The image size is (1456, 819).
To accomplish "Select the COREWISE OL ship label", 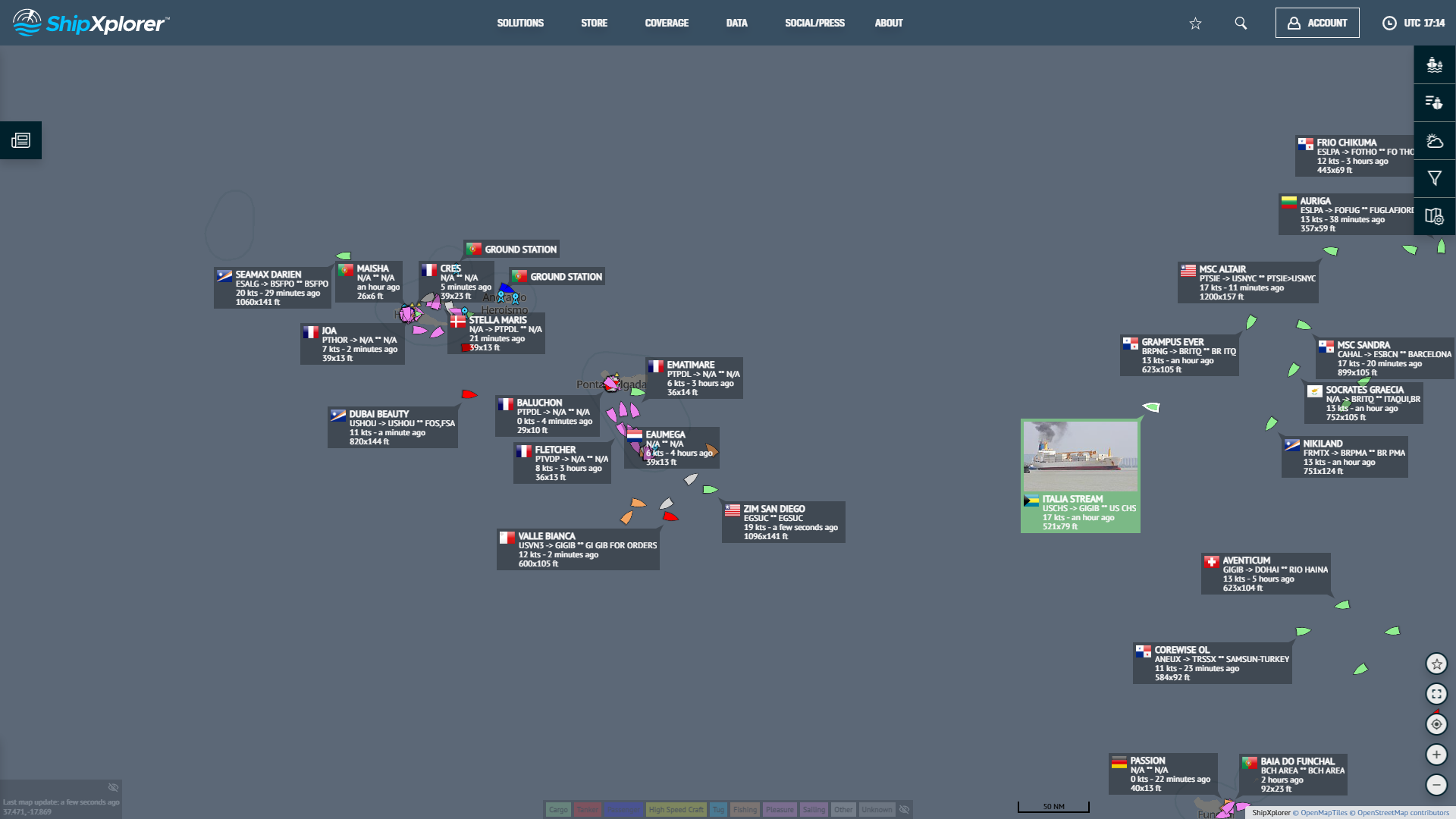I will point(1213,663).
